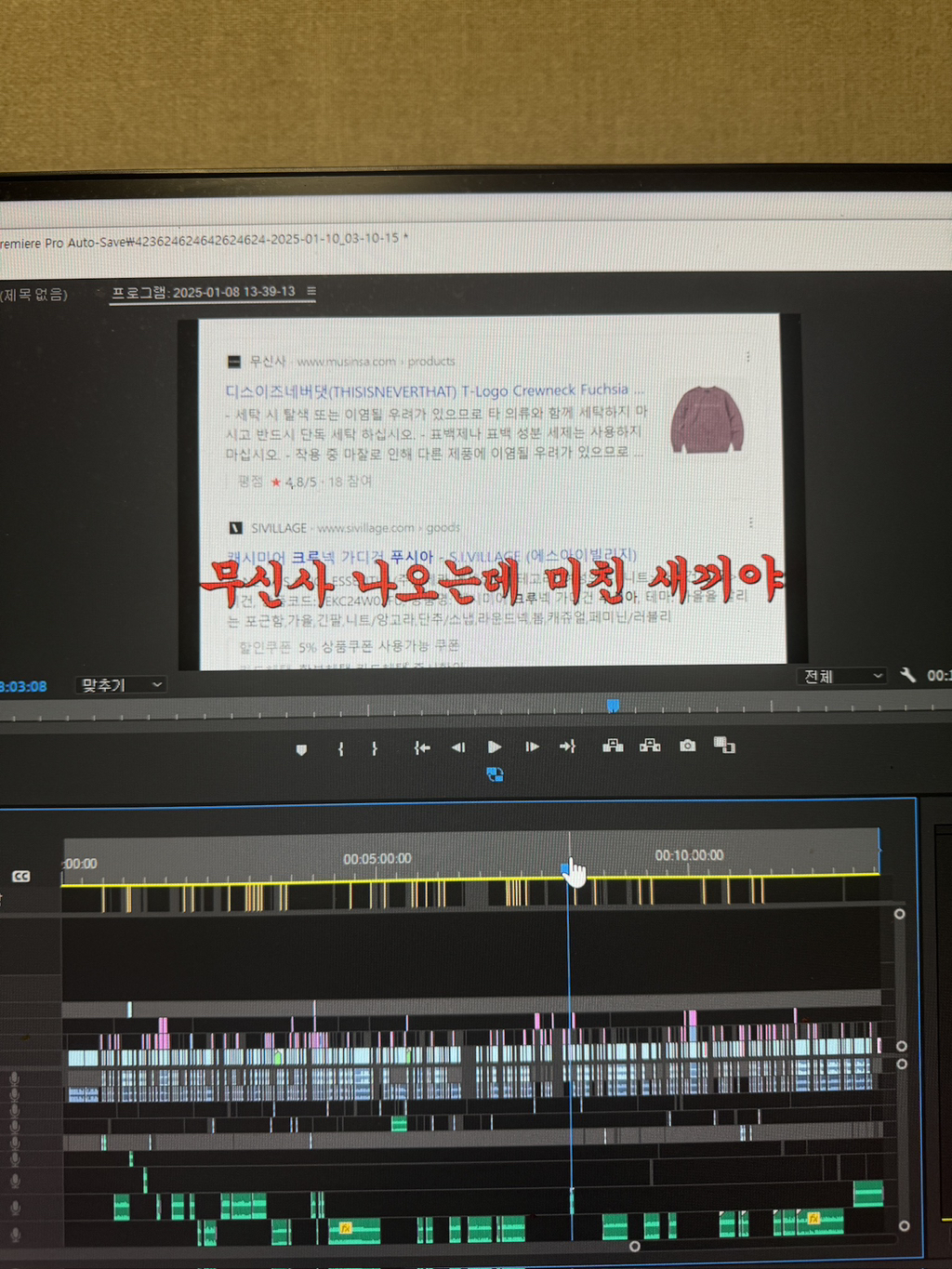952x1269 pixels.
Task: Open the program panel hamburger menu
Action: (311, 291)
